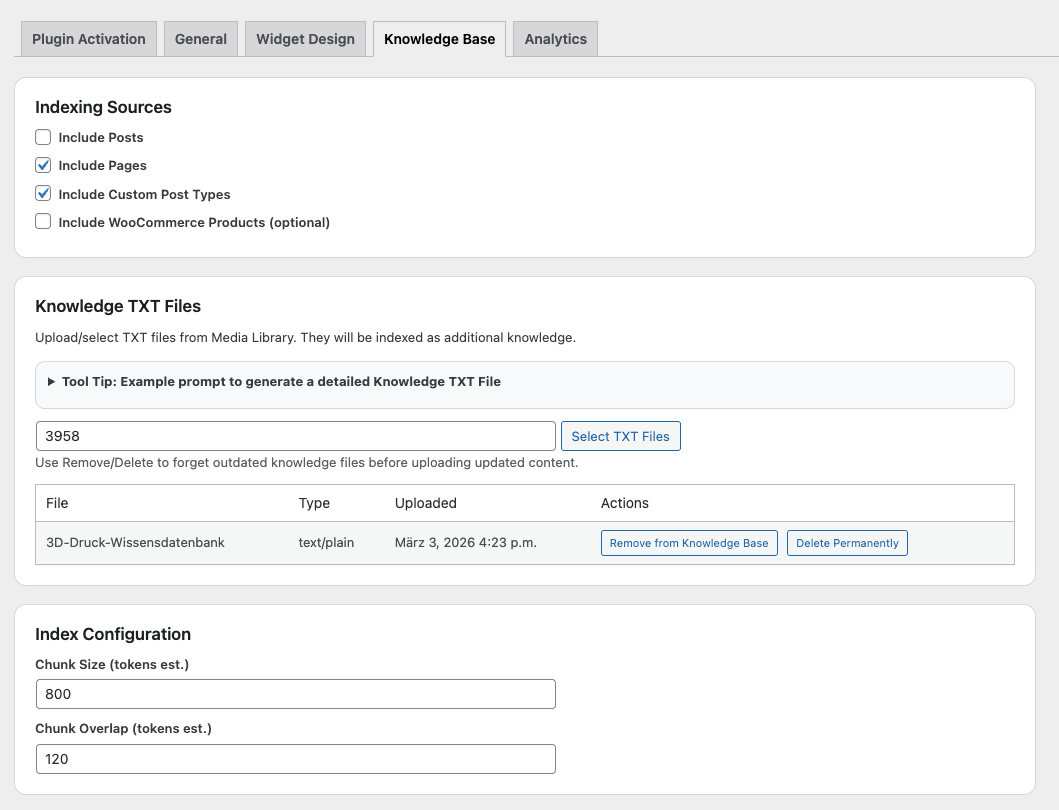Click the File column header
The image size is (1059, 810).
[57, 503]
